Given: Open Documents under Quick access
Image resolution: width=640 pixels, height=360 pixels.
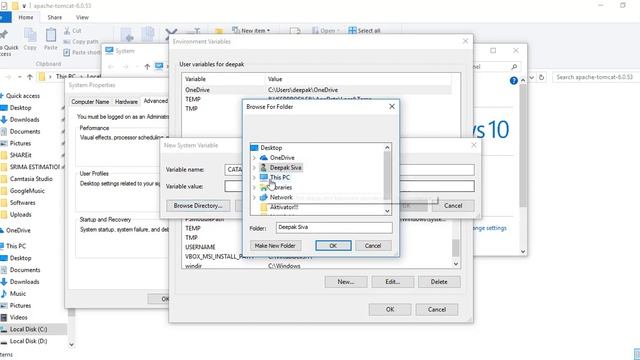Looking at the screenshot, I should pyautogui.click(x=25, y=131).
